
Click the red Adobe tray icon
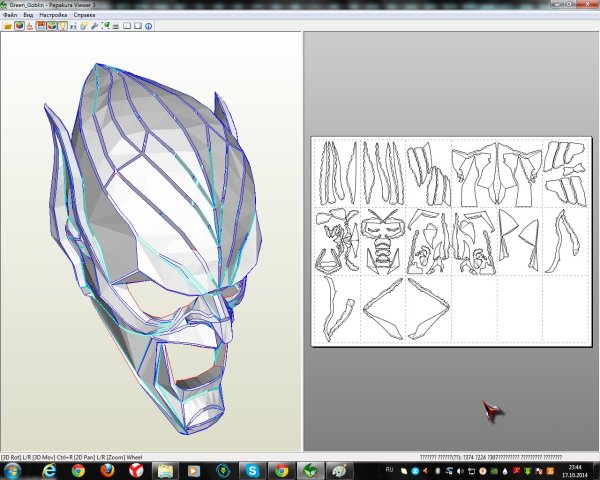(516, 471)
